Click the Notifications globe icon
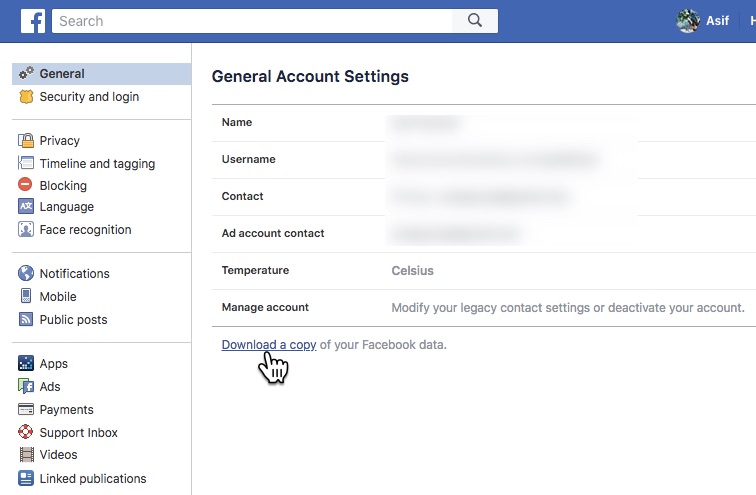The height and width of the screenshot is (495, 756). point(26,273)
